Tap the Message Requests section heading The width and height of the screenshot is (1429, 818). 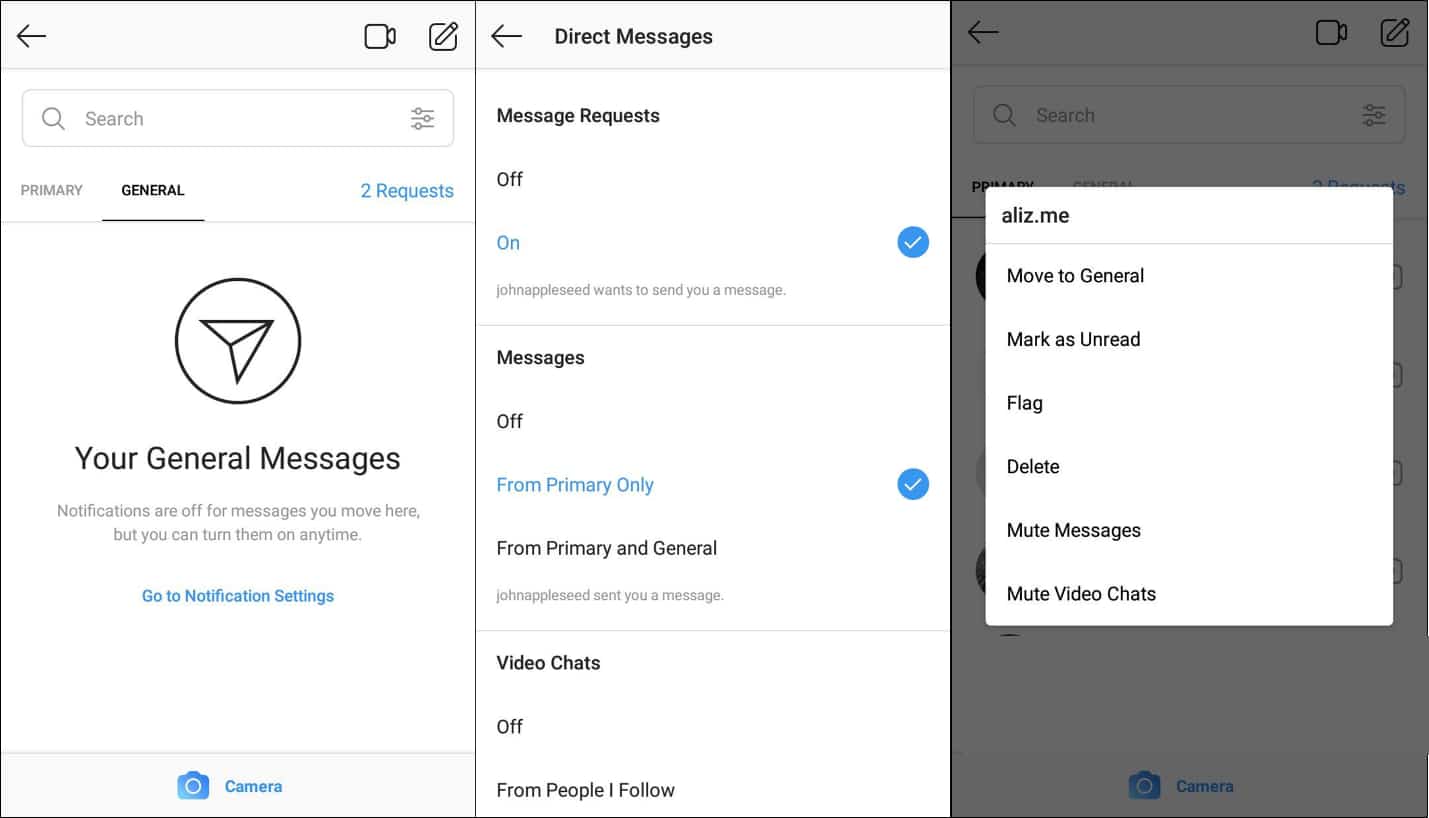point(578,116)
